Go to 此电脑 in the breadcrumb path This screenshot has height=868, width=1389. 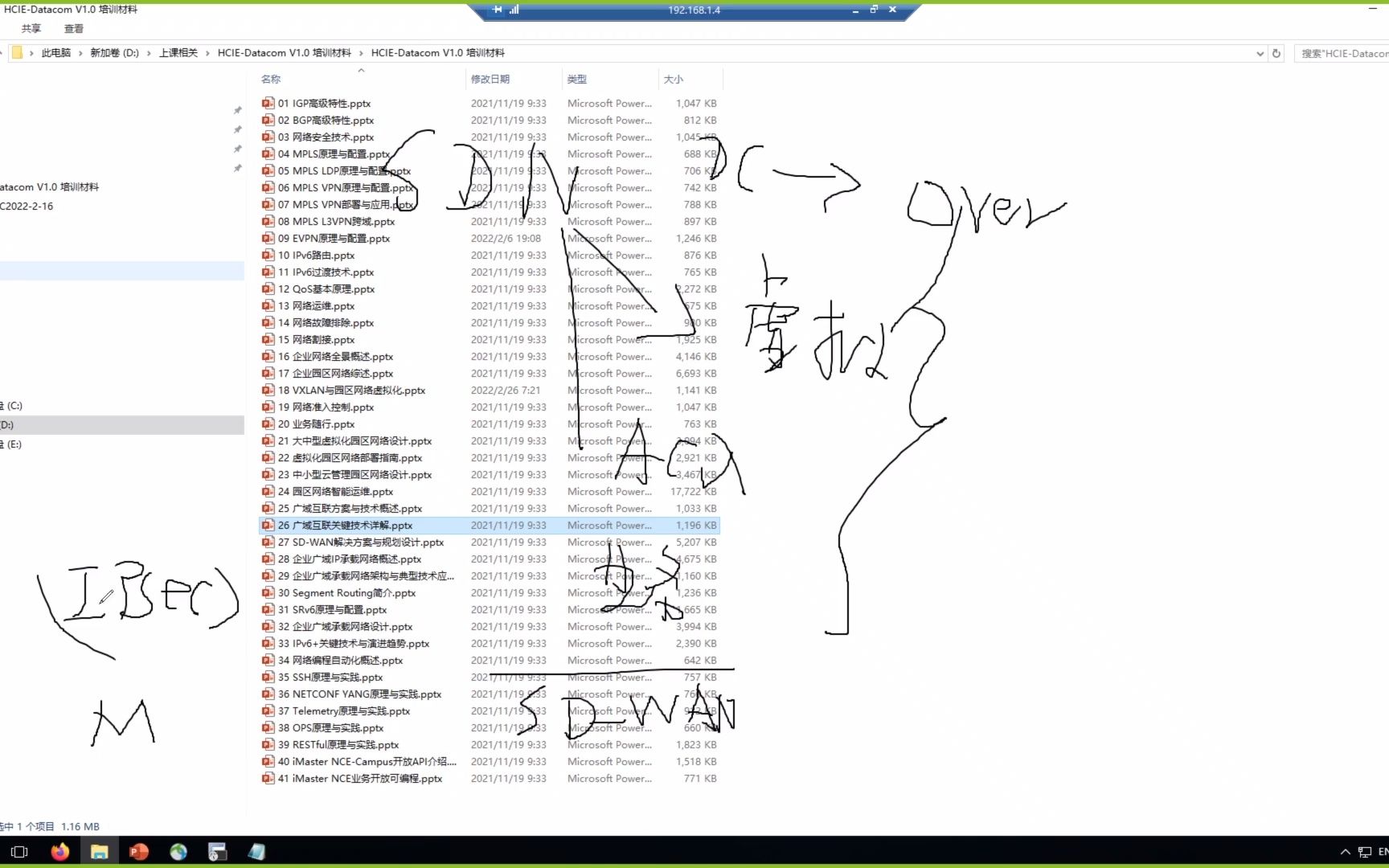[x=56, y=53]
